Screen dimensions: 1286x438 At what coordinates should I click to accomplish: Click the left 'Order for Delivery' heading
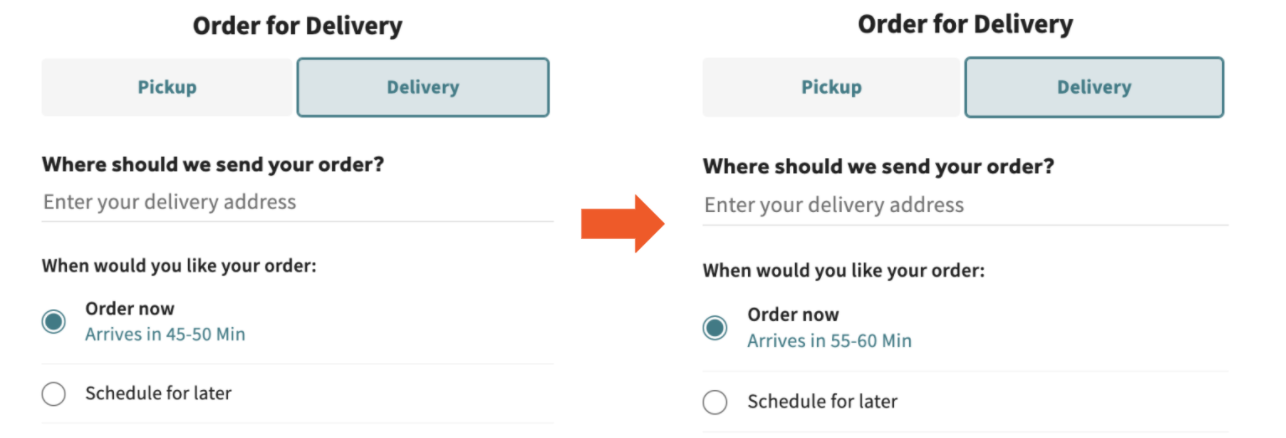coord(297,25)
